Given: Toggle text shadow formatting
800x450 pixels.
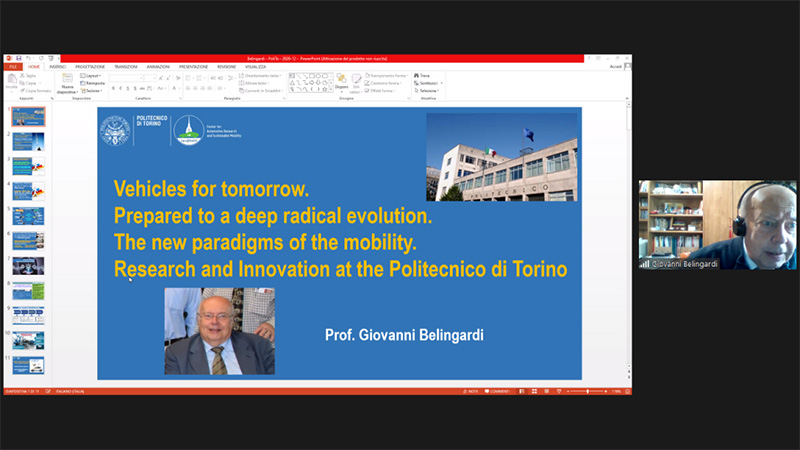Looking at the screenshot, I should tap(135, 88).
